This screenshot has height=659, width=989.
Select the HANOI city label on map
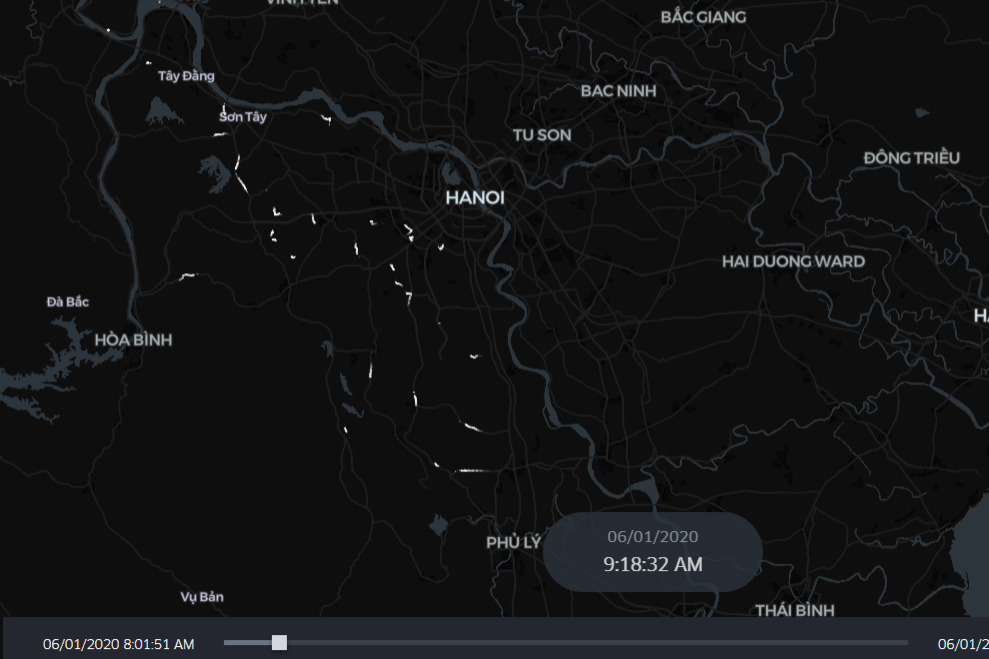[475, 198]
